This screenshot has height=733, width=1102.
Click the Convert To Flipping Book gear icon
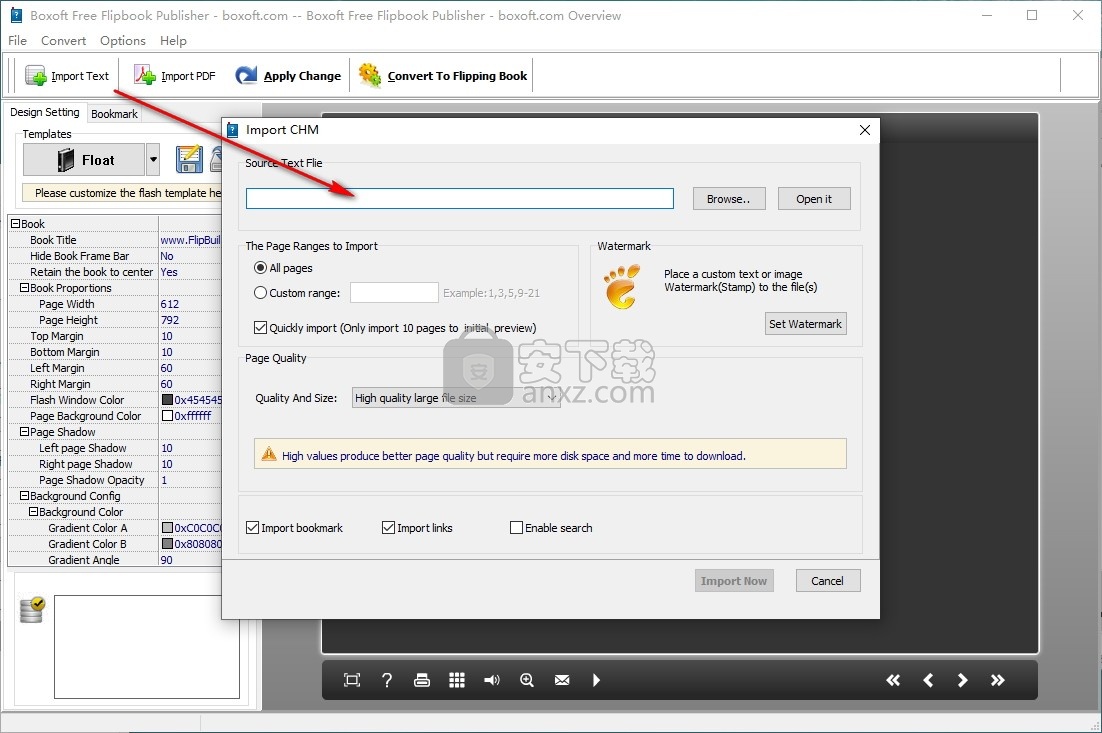pyautogui.click(x=370, y=75)
